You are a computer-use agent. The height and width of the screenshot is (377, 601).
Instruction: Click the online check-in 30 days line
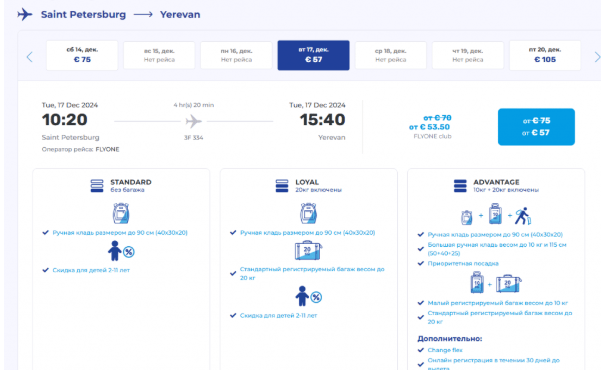click(x=494, y=364)
